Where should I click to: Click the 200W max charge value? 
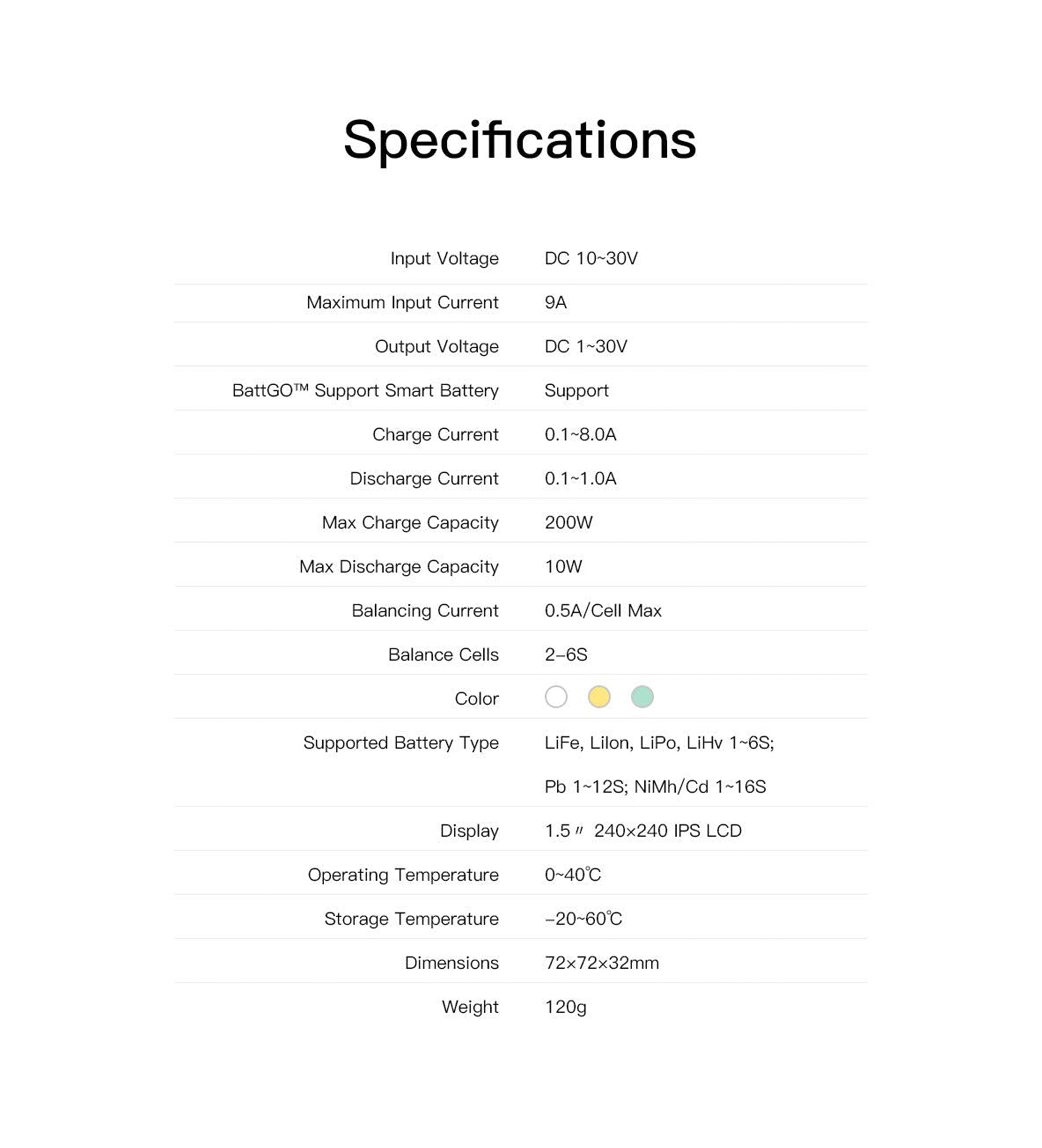(568, 522)
